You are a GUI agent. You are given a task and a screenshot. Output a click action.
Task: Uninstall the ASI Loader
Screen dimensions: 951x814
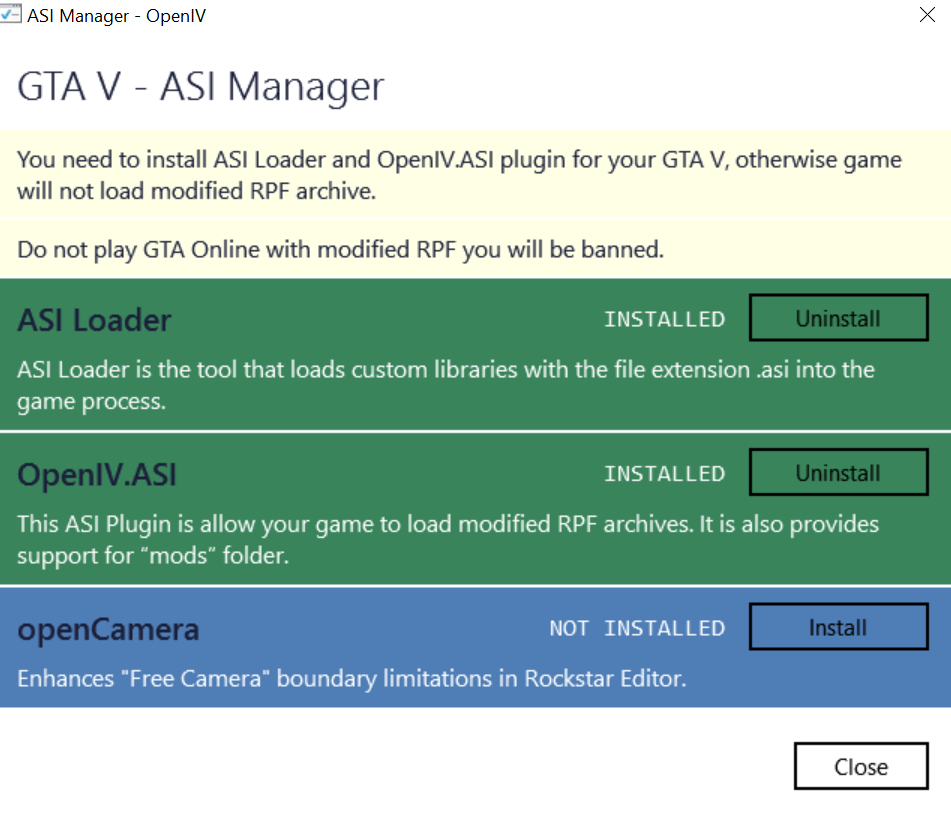pos(838,319)
